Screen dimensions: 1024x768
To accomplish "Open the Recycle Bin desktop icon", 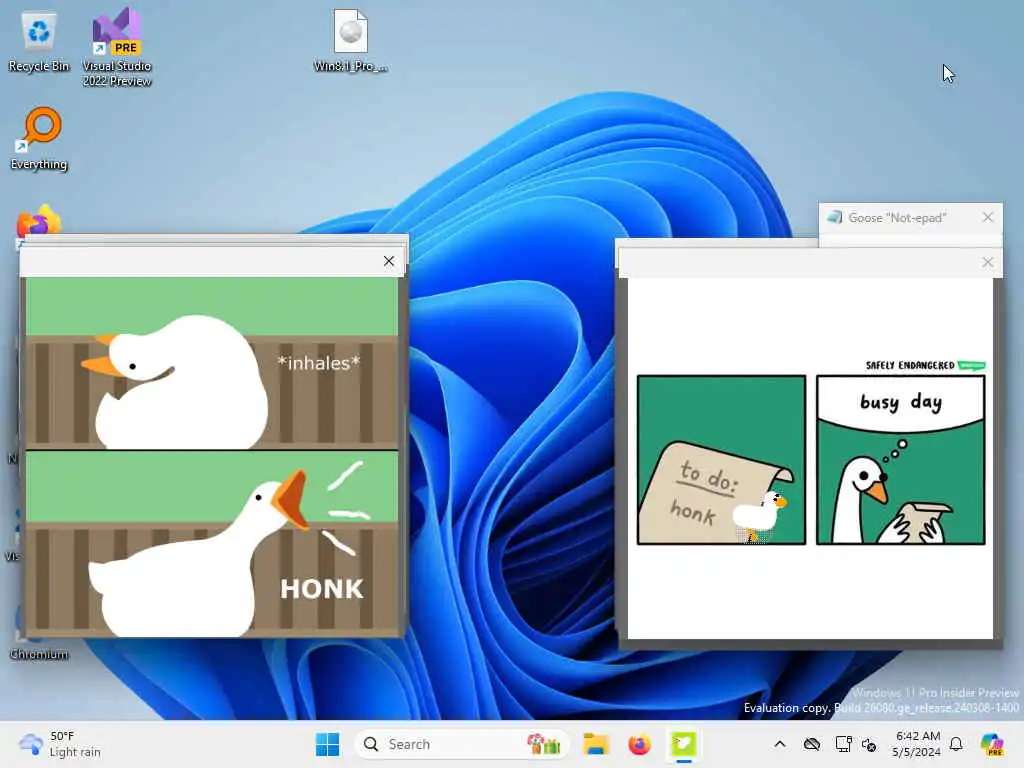I will click(x=39, y=42).
